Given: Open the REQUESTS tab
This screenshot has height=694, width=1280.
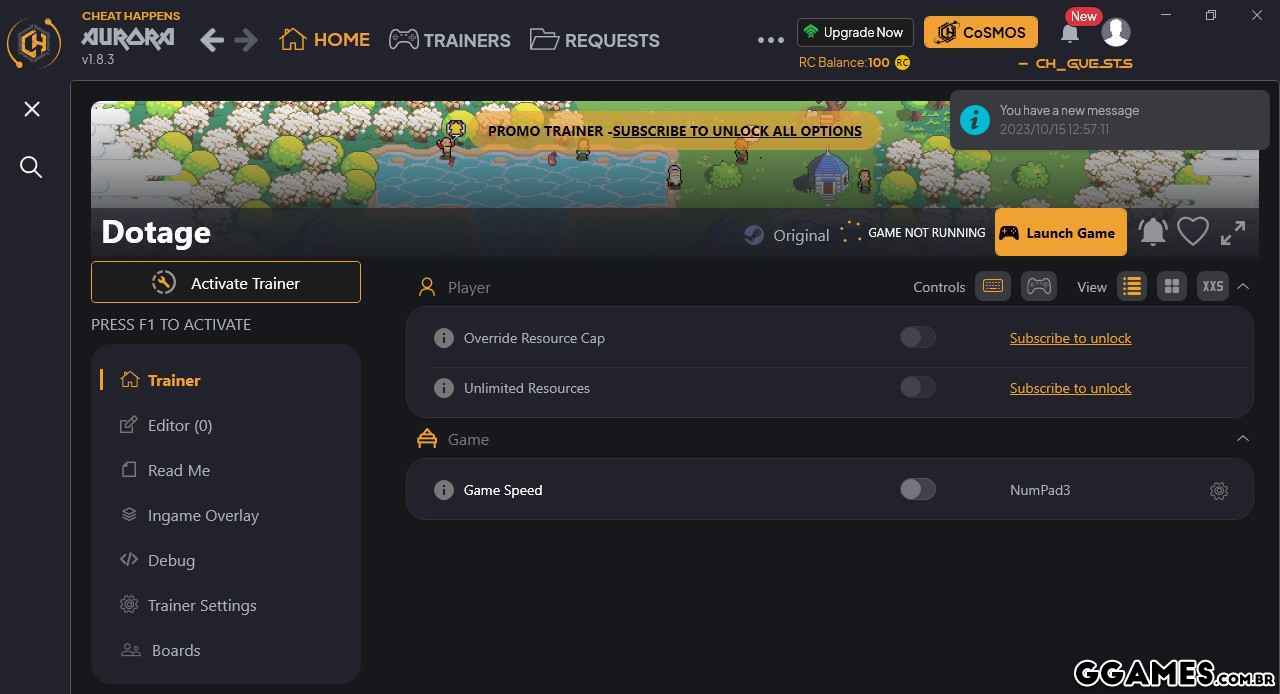Looking at the screenshot, I should [x=595, y=40].
